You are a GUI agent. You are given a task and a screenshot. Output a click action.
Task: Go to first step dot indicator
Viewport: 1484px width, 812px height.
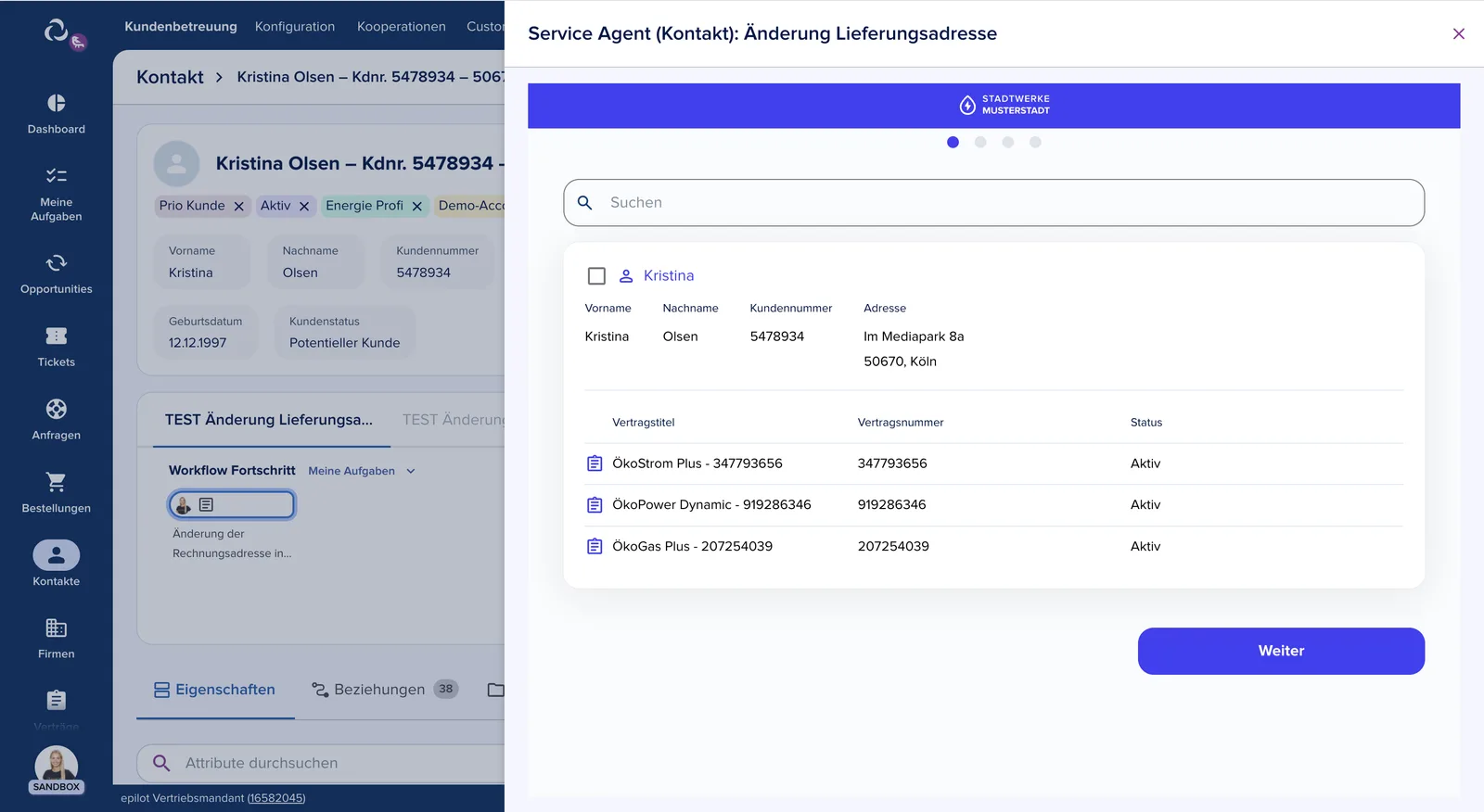click(x=953, y=142)
